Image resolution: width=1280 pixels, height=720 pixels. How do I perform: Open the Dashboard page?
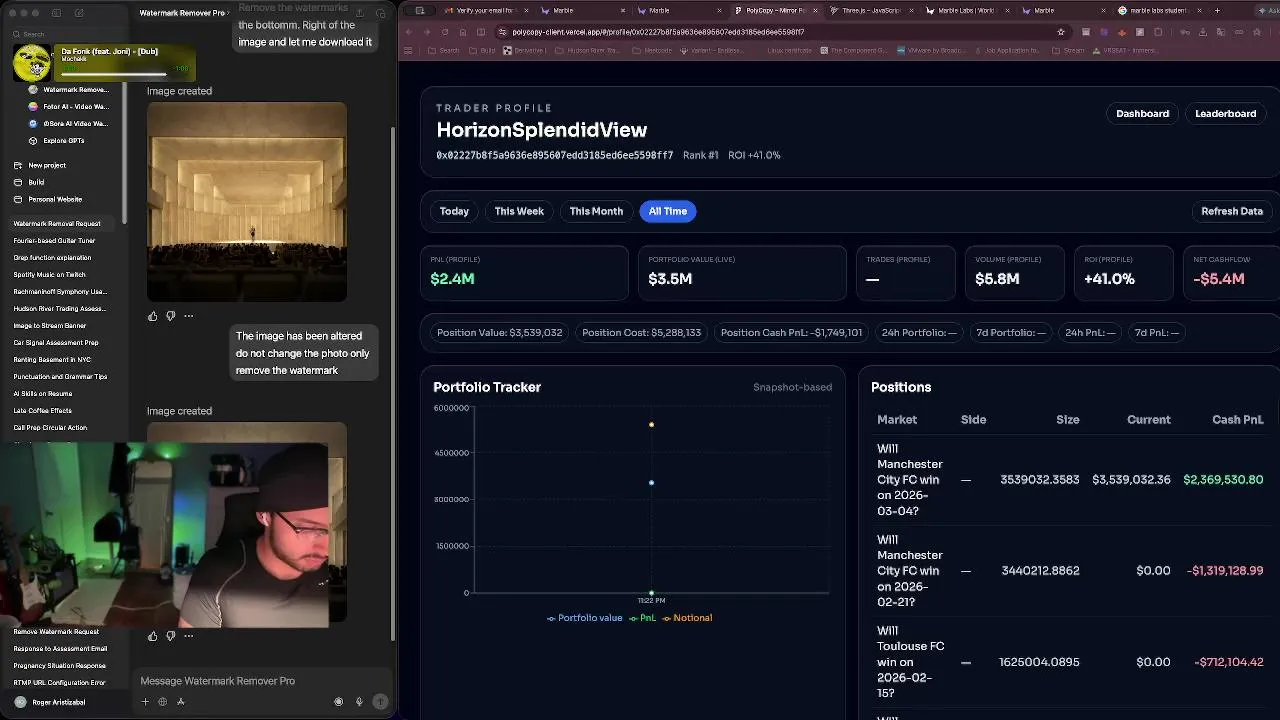click(x=1142, y=114)
